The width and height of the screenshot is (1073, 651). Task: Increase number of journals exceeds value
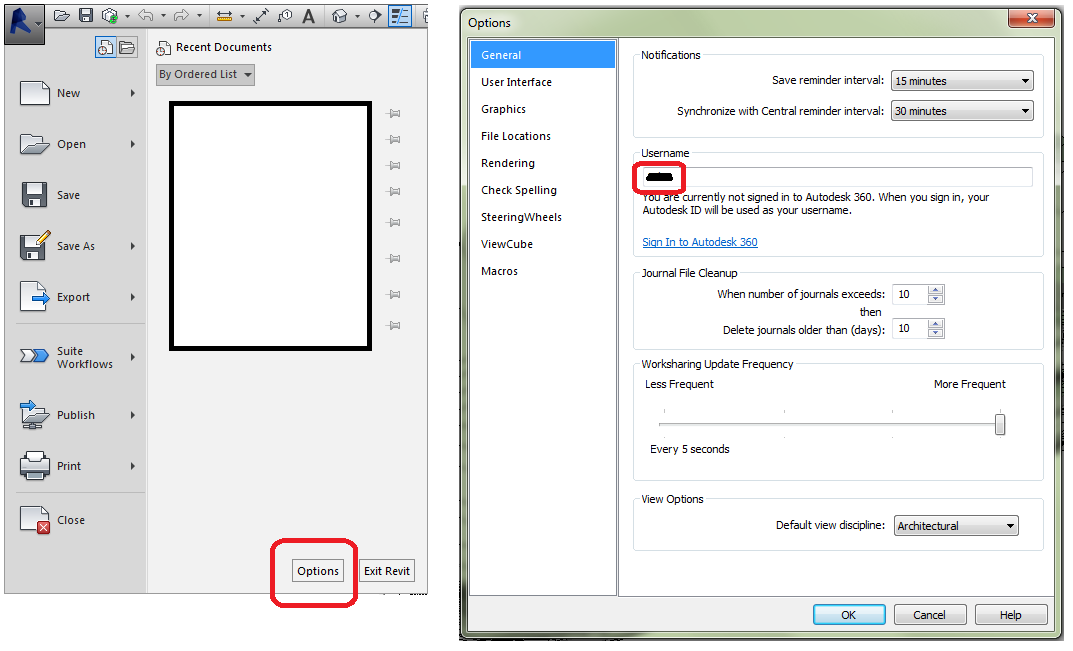935,290
